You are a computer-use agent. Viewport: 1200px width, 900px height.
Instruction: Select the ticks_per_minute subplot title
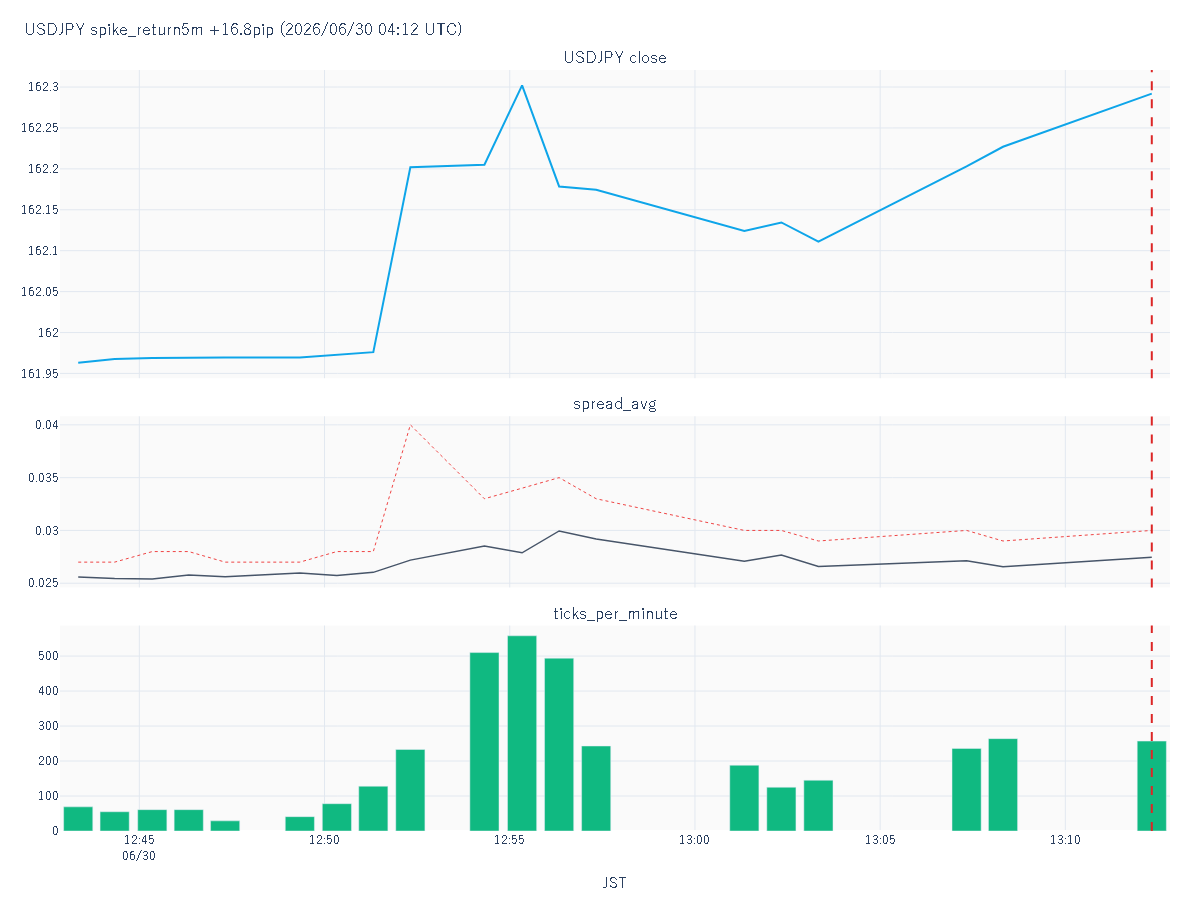615,613
